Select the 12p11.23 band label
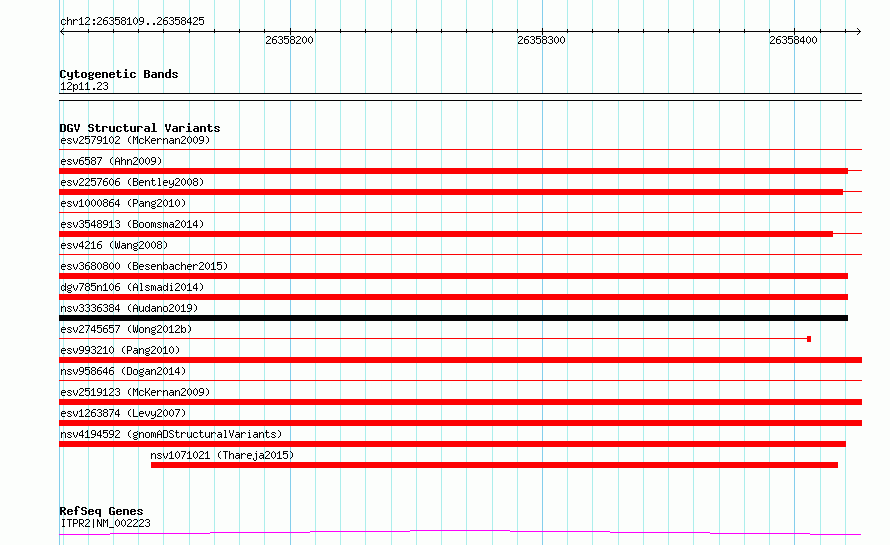 84,86
